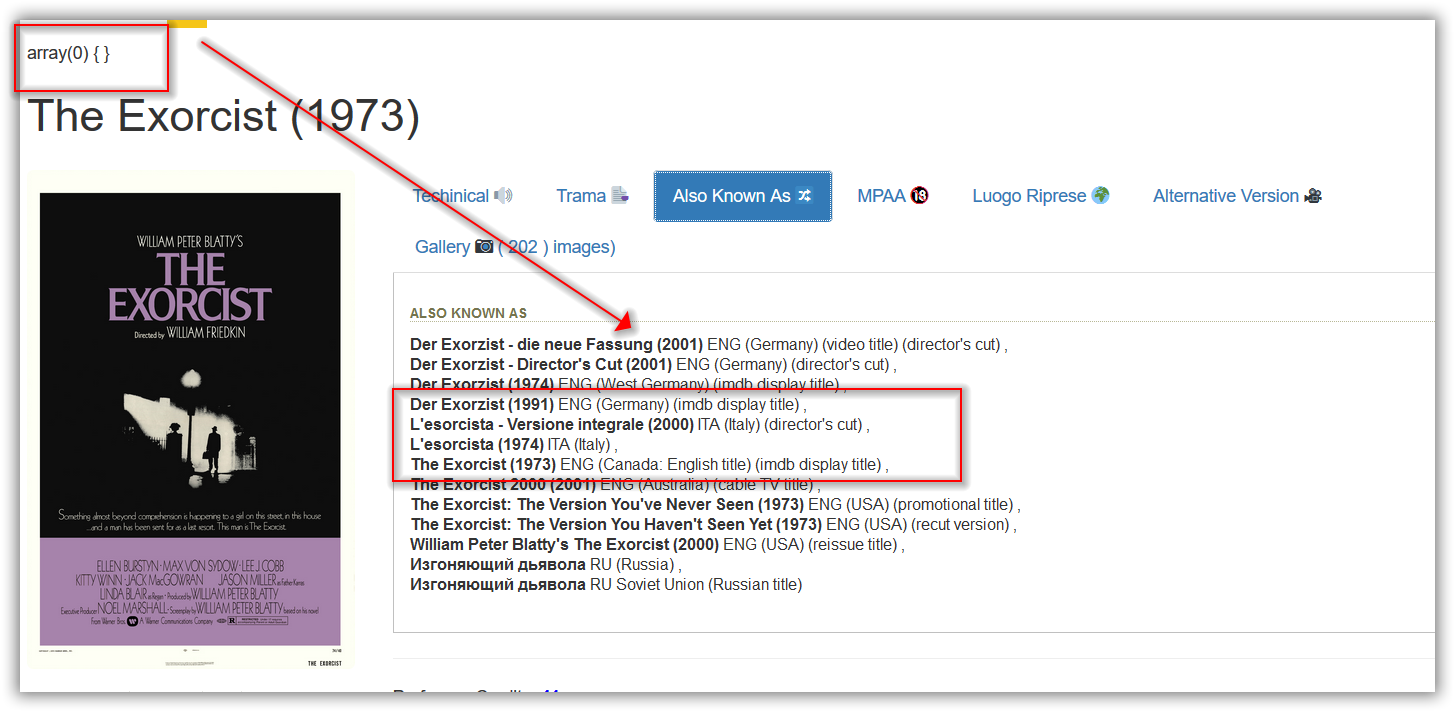Open the Trama tab

[593, 196]
